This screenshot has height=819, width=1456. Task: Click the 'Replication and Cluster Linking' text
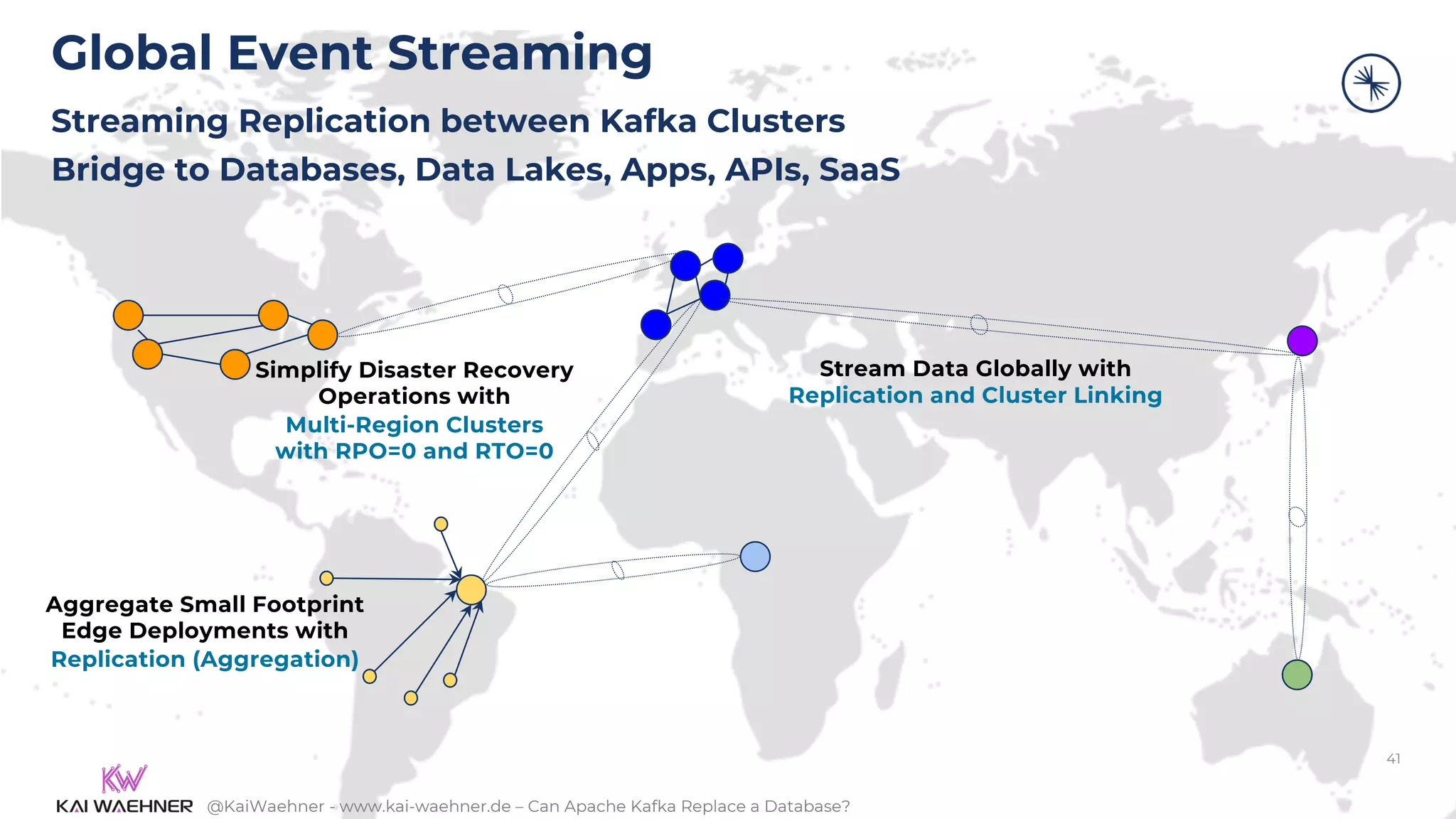click(x=975, y=395)
